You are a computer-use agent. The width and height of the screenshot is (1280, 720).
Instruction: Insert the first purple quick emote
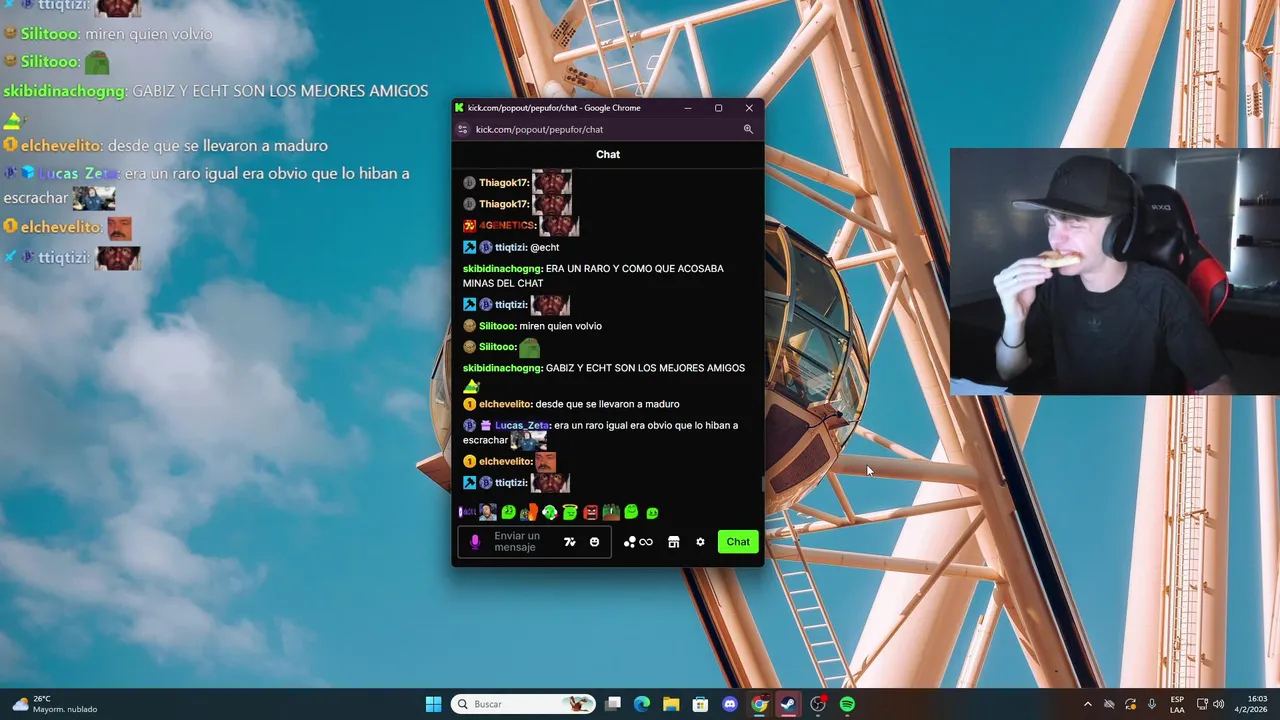coord(467,512)
